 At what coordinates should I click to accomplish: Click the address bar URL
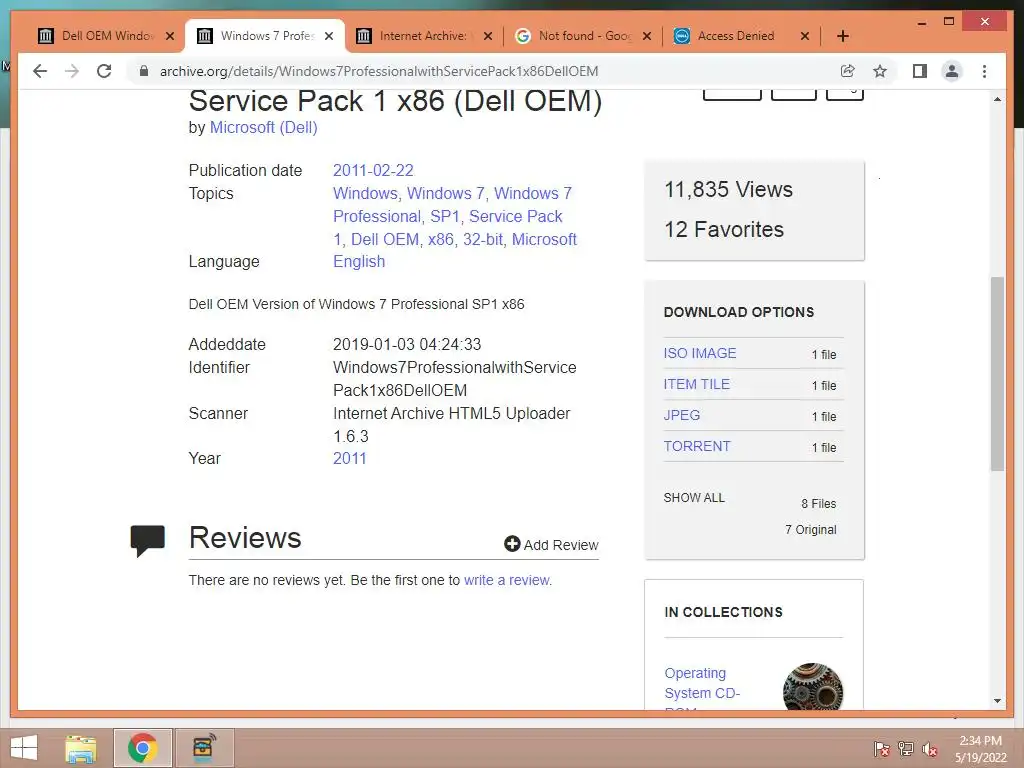(379, 71)
